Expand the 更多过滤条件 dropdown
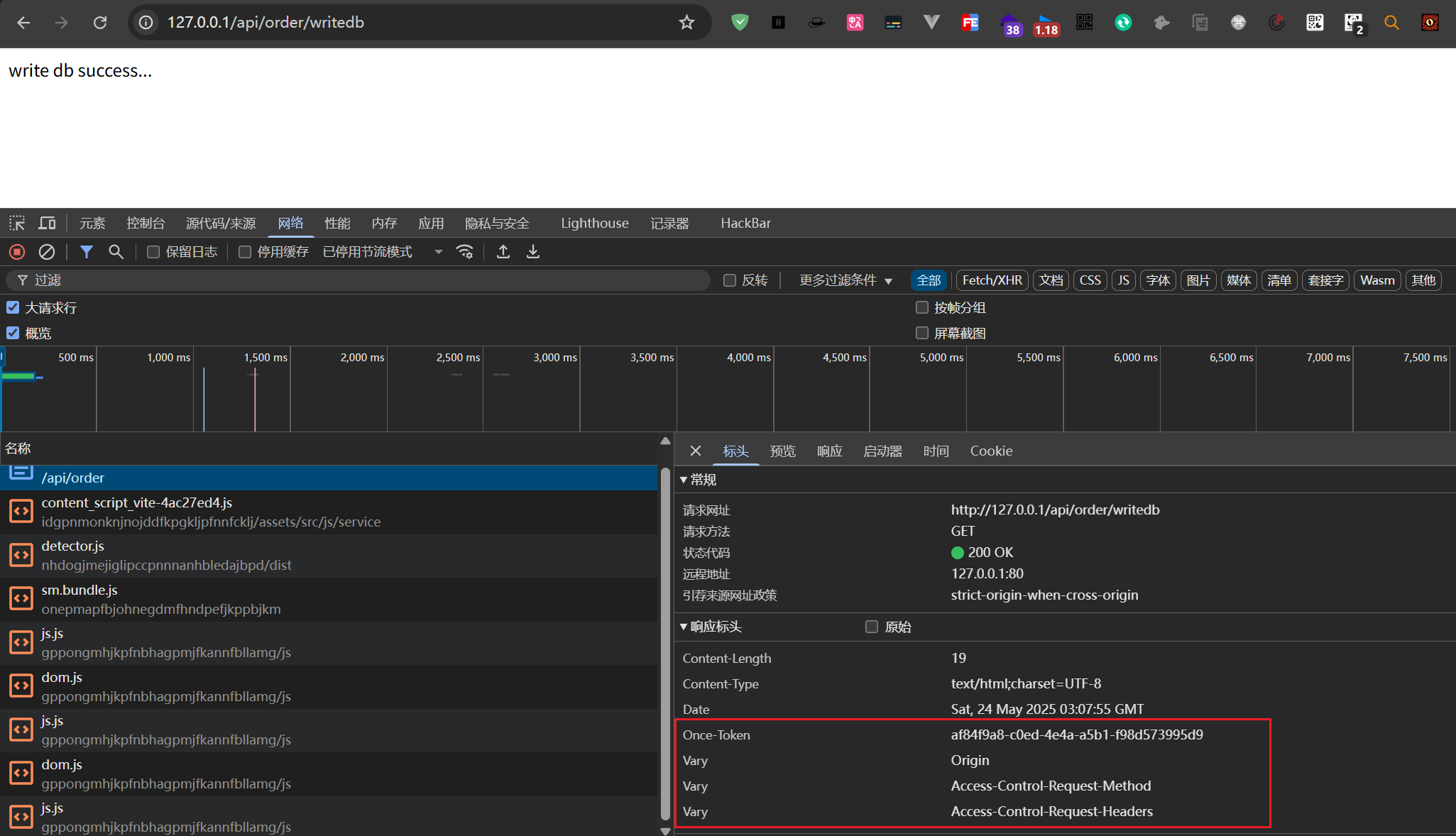 (845, 280)
